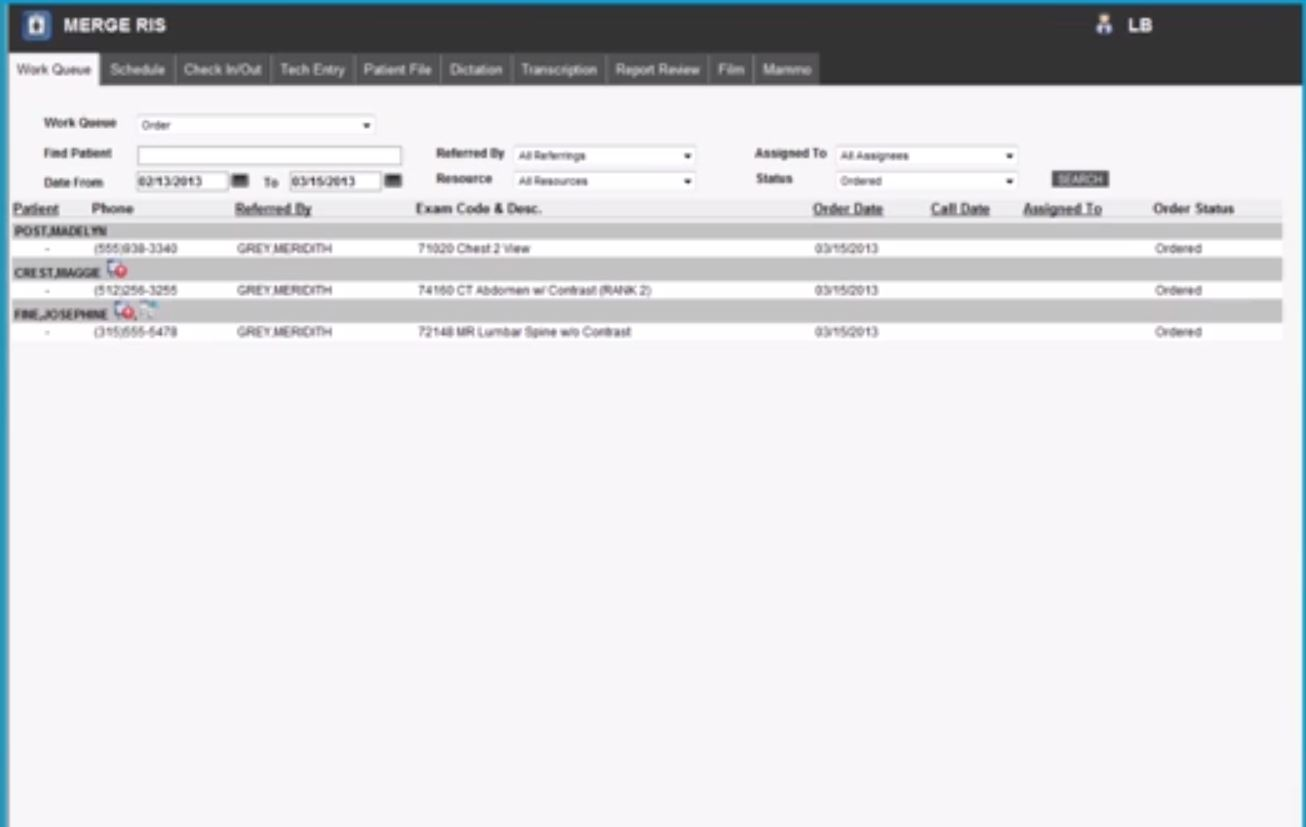Open the Schedule tab
This screenshot has height=827, width=1306.
[x=137, y=70]
